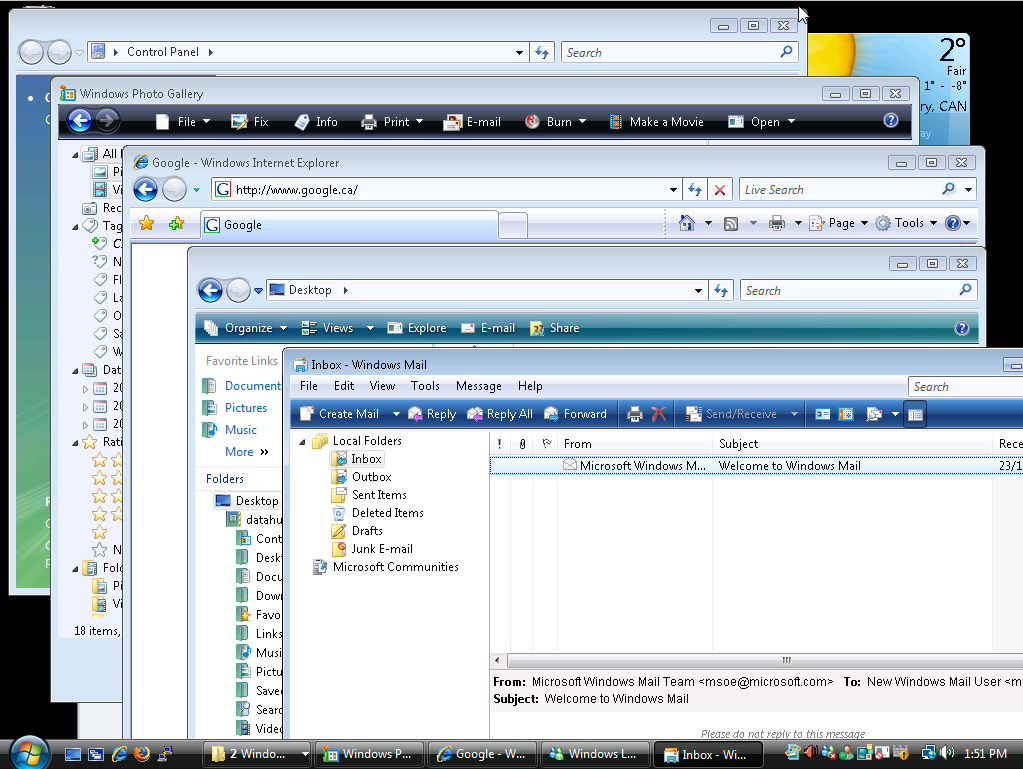
Task: Open the Tools menu in Windows Mail
Action: pos(425,386)
